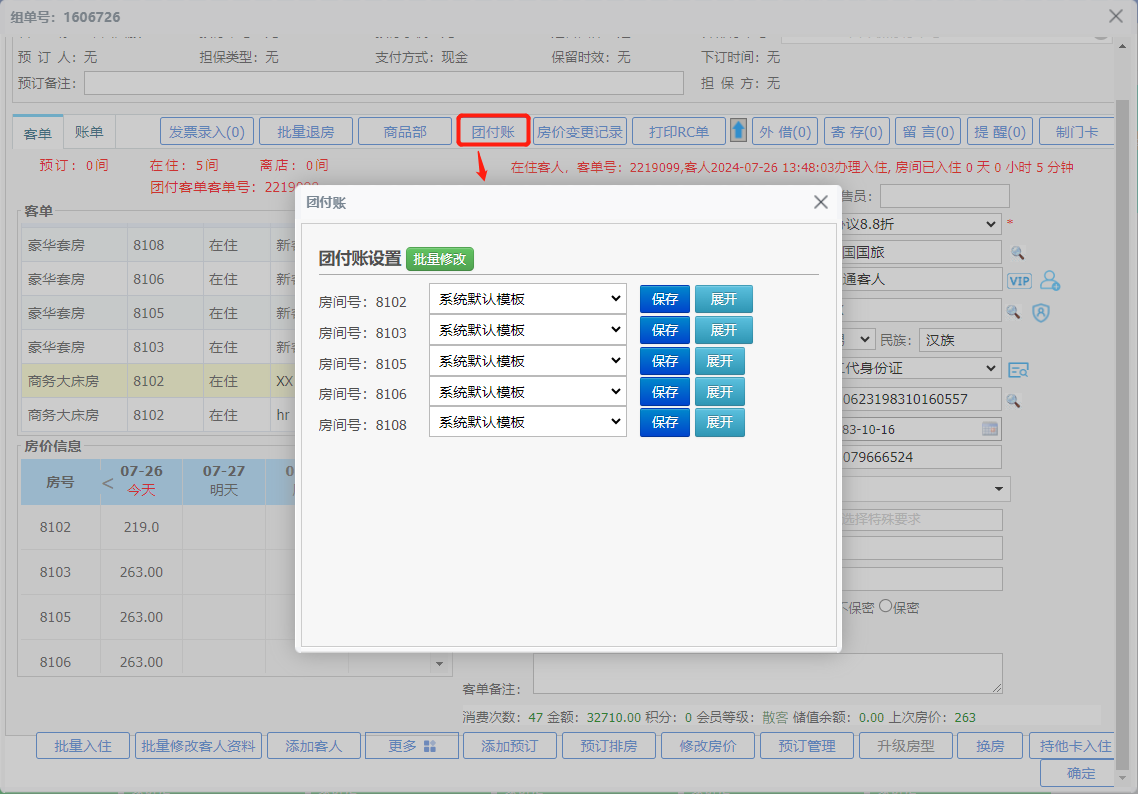Screen dimensions: 1138x794
Task: Click the 选择特殊要求 input field
Action: pos(920,520)
